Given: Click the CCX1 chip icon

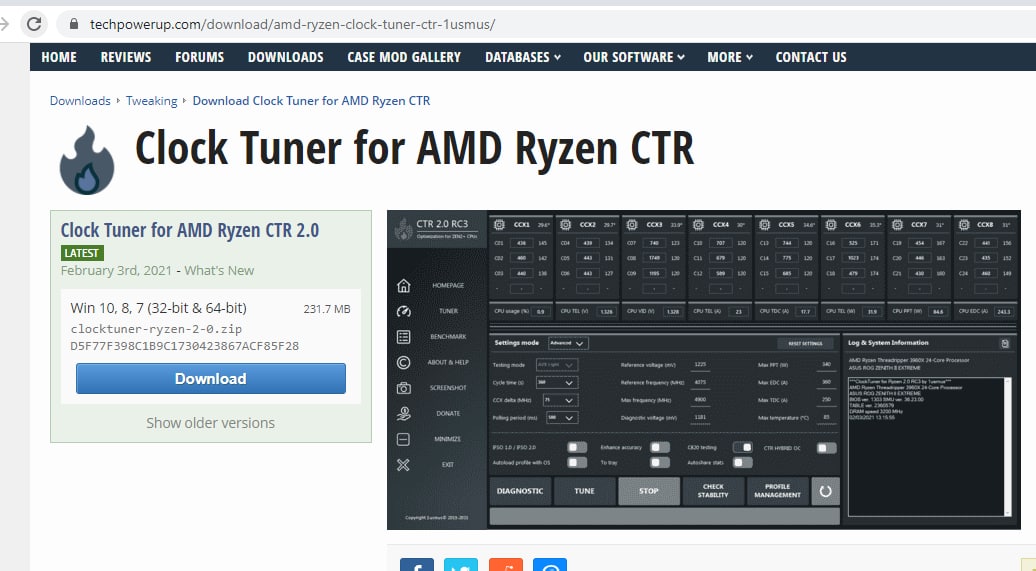Looking at the screenshot, I should (500, 225).
